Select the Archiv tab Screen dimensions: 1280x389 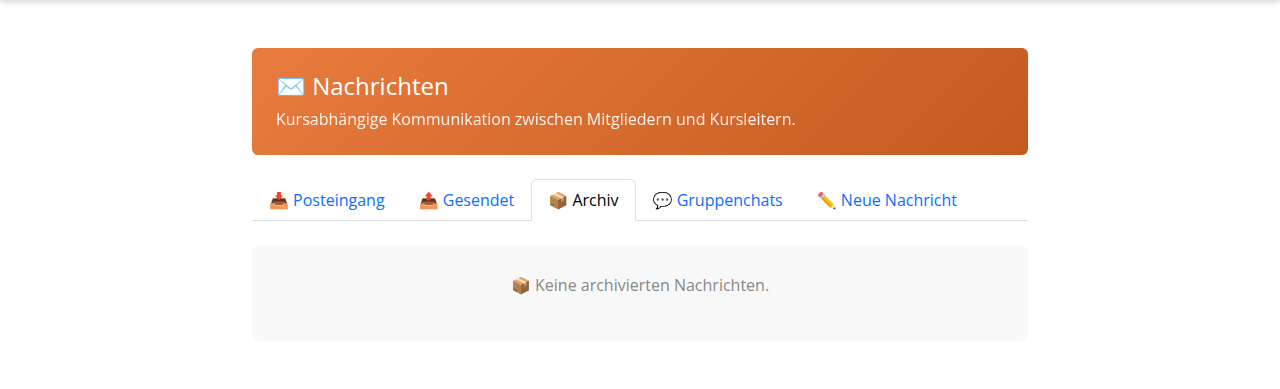pyautogui.click(x=583, y=200)
